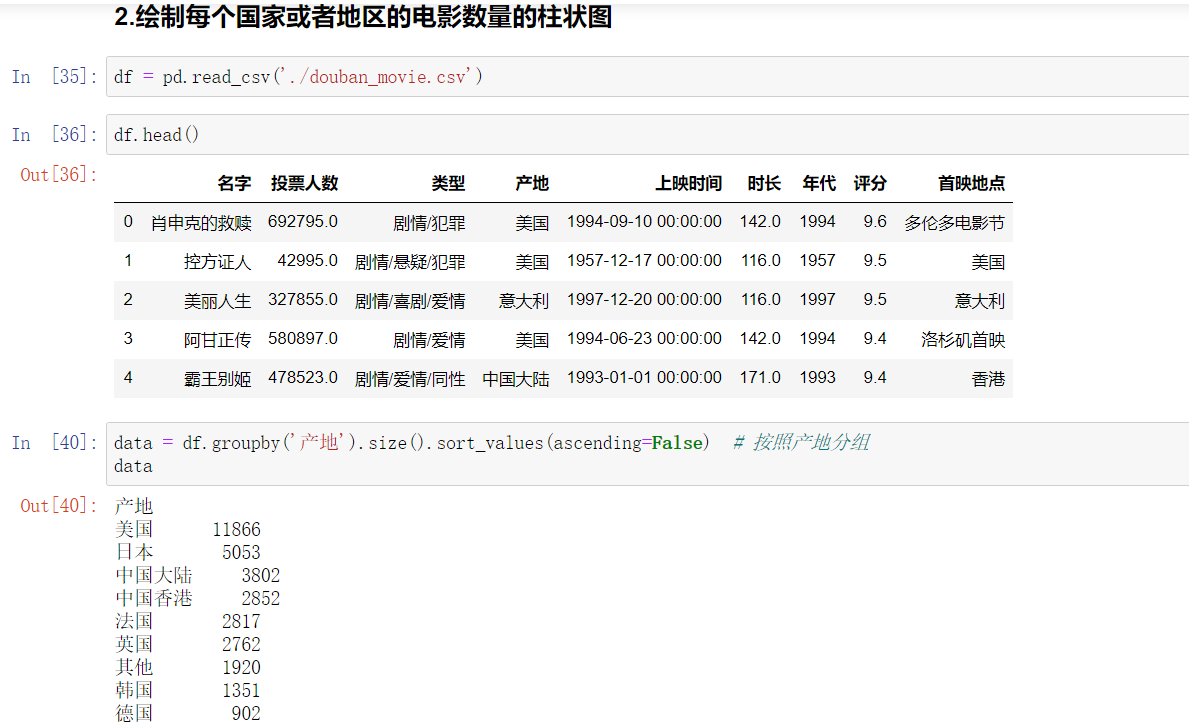Click vote count 327855.0
The height and width of the screenshot is (723, 1189).
[303, 300]
